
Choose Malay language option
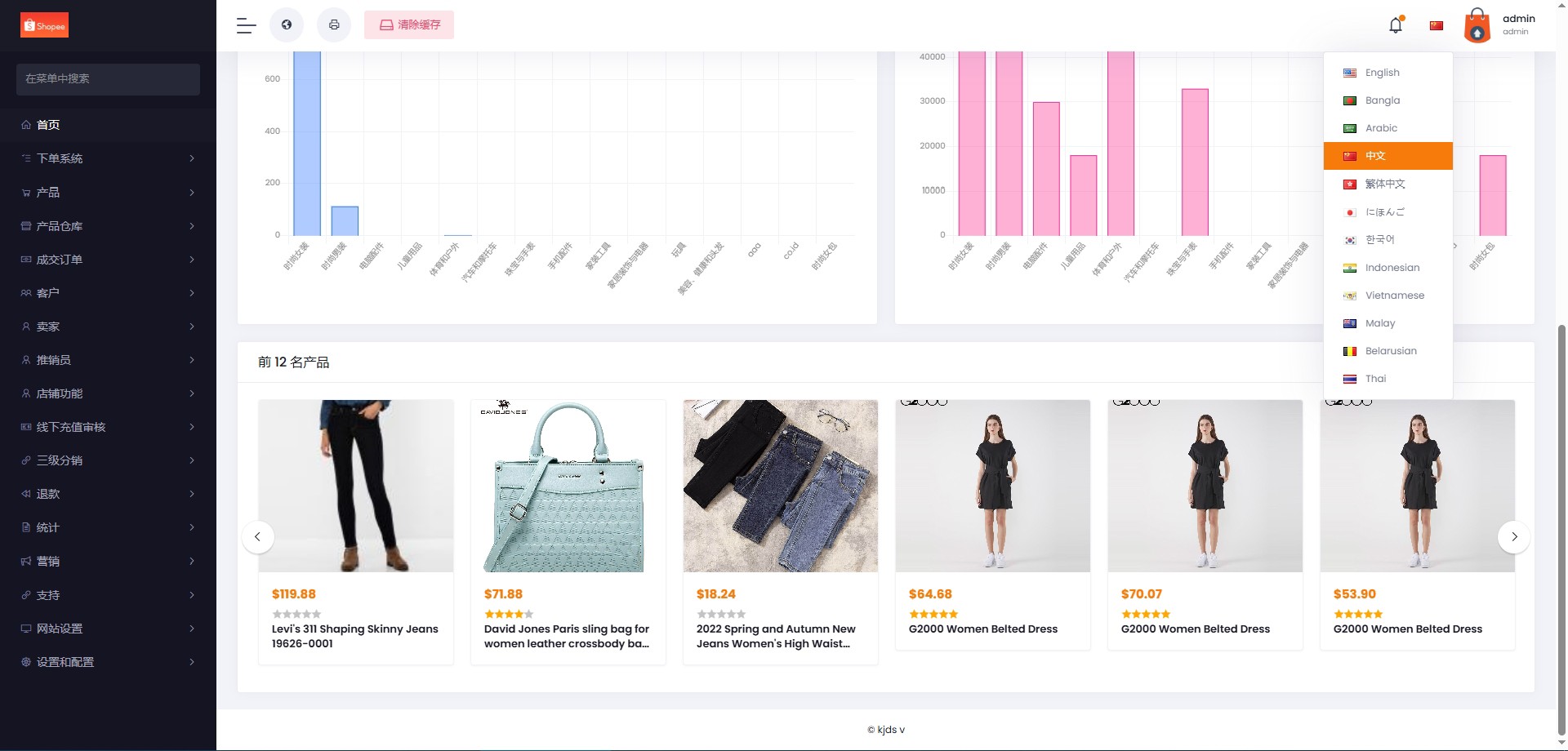coord(1388,323)
